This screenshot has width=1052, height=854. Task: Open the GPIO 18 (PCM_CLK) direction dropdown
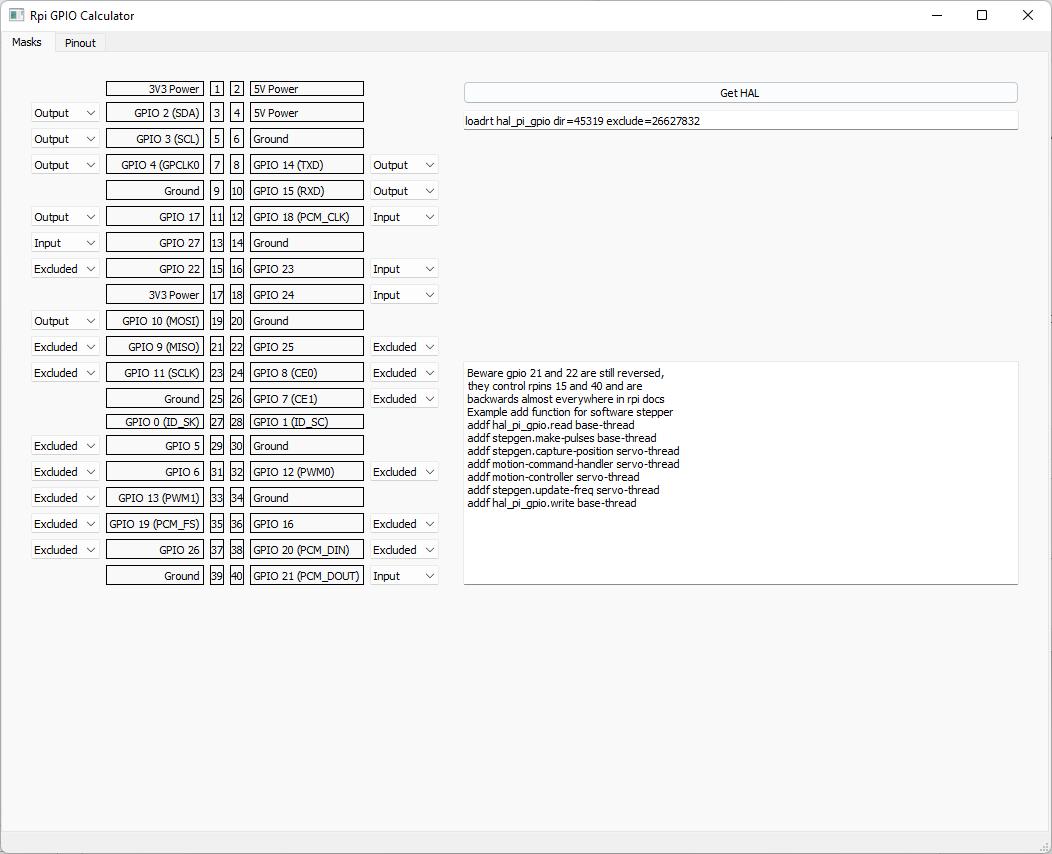tap(404, 217)
